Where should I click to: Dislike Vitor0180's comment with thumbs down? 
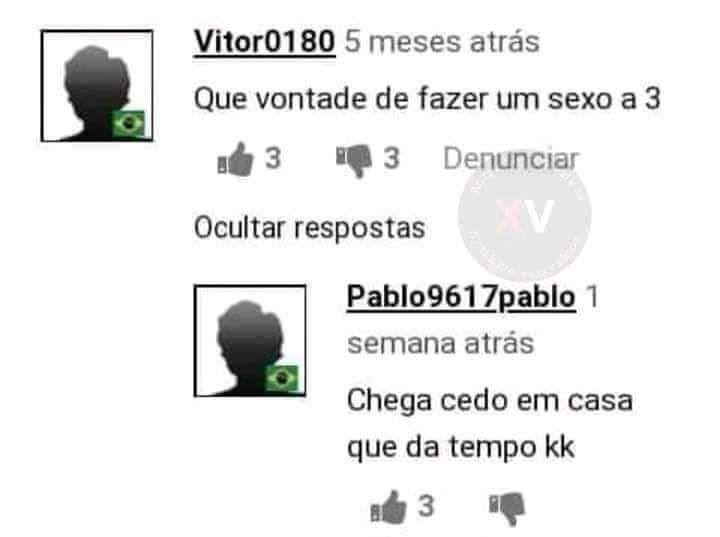coord(354,161)
